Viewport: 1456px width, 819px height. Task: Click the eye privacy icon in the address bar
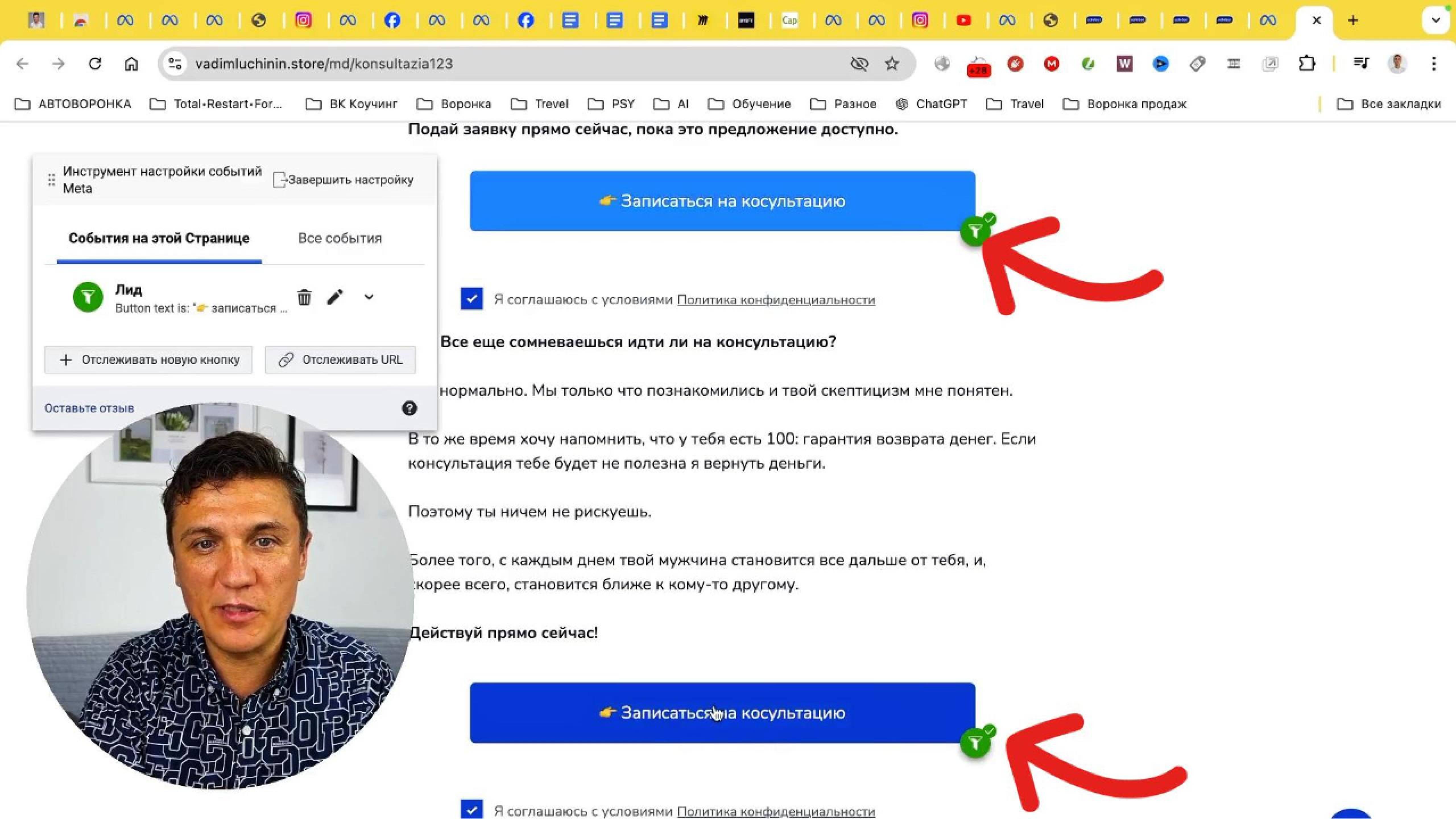coord(859,64)
